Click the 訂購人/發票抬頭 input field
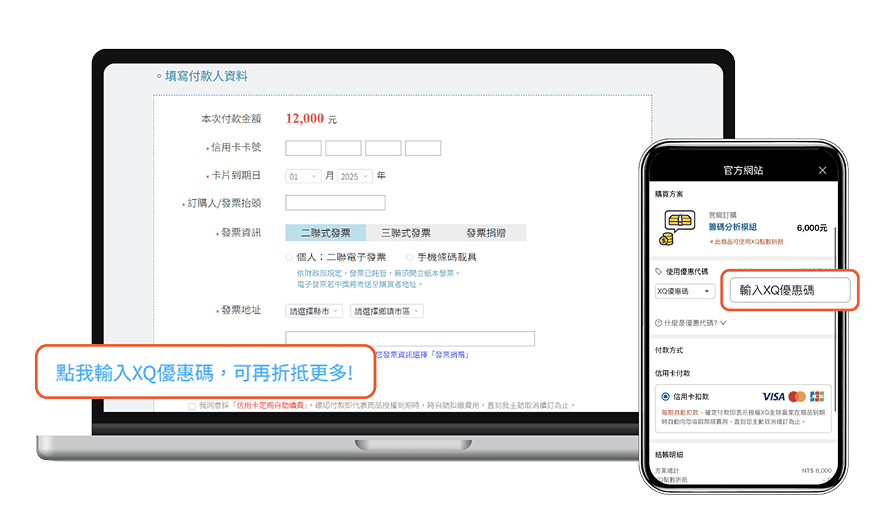880x510 pixels. pyautogui.click(x=336, y=203)
